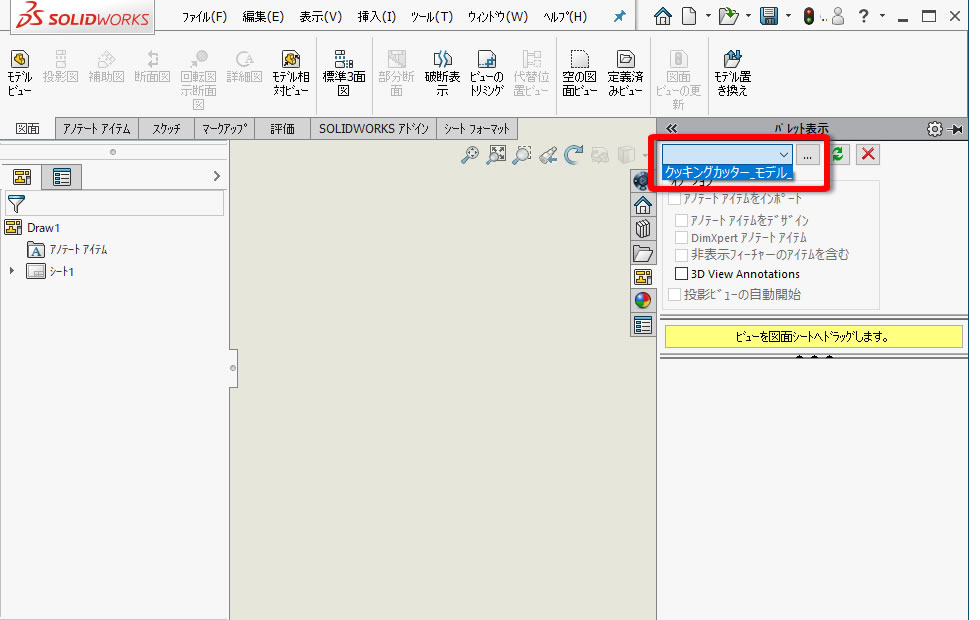Viewport: 980px width, 620px height.
Task: Toggle DimXpert アノテートアイテム checkbox
Action: click(x=681, y=238)
